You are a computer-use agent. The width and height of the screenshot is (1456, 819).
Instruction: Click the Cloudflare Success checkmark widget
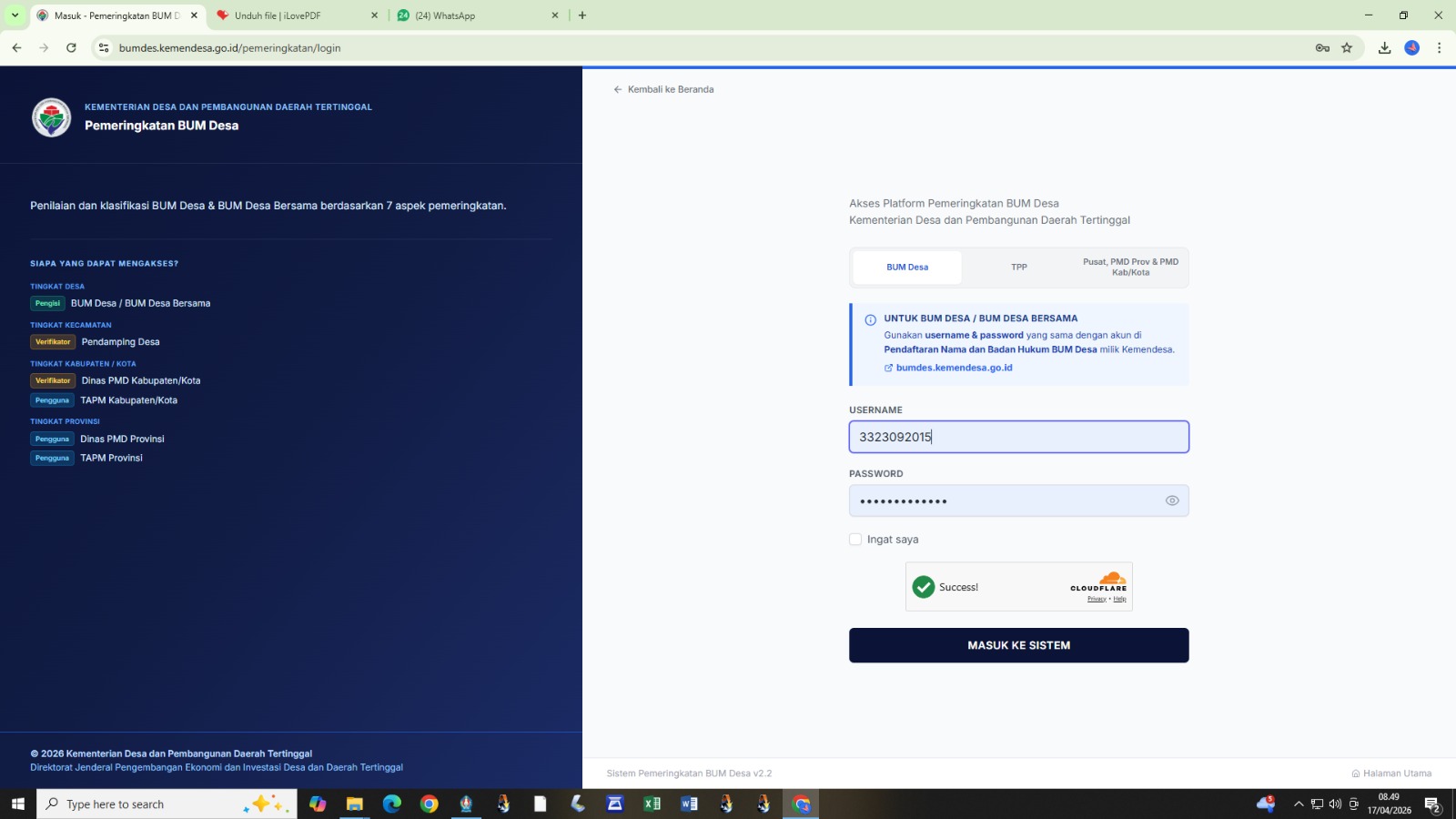tap(924, 587)
